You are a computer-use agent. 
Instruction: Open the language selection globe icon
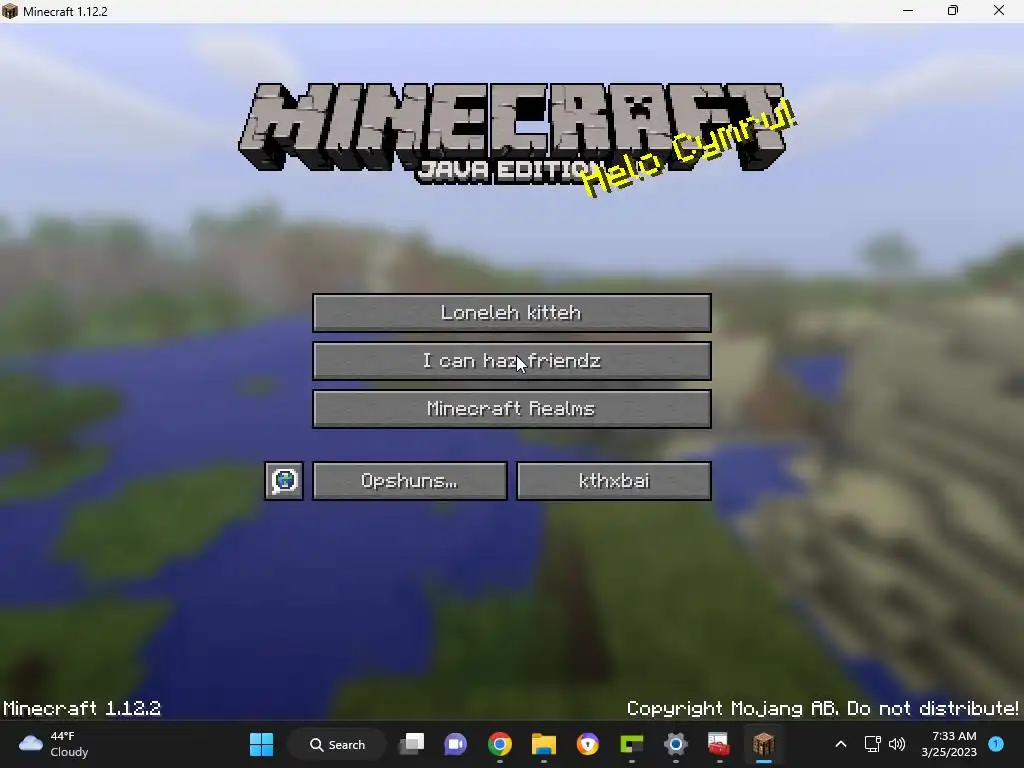284,481
